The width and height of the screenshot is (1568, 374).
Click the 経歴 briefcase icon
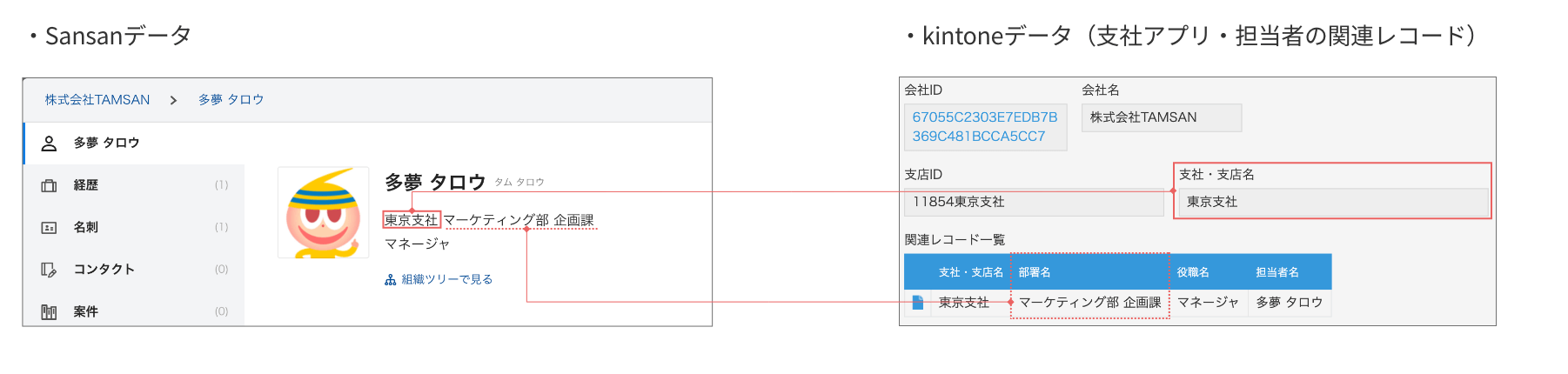[x=50, y=185]
